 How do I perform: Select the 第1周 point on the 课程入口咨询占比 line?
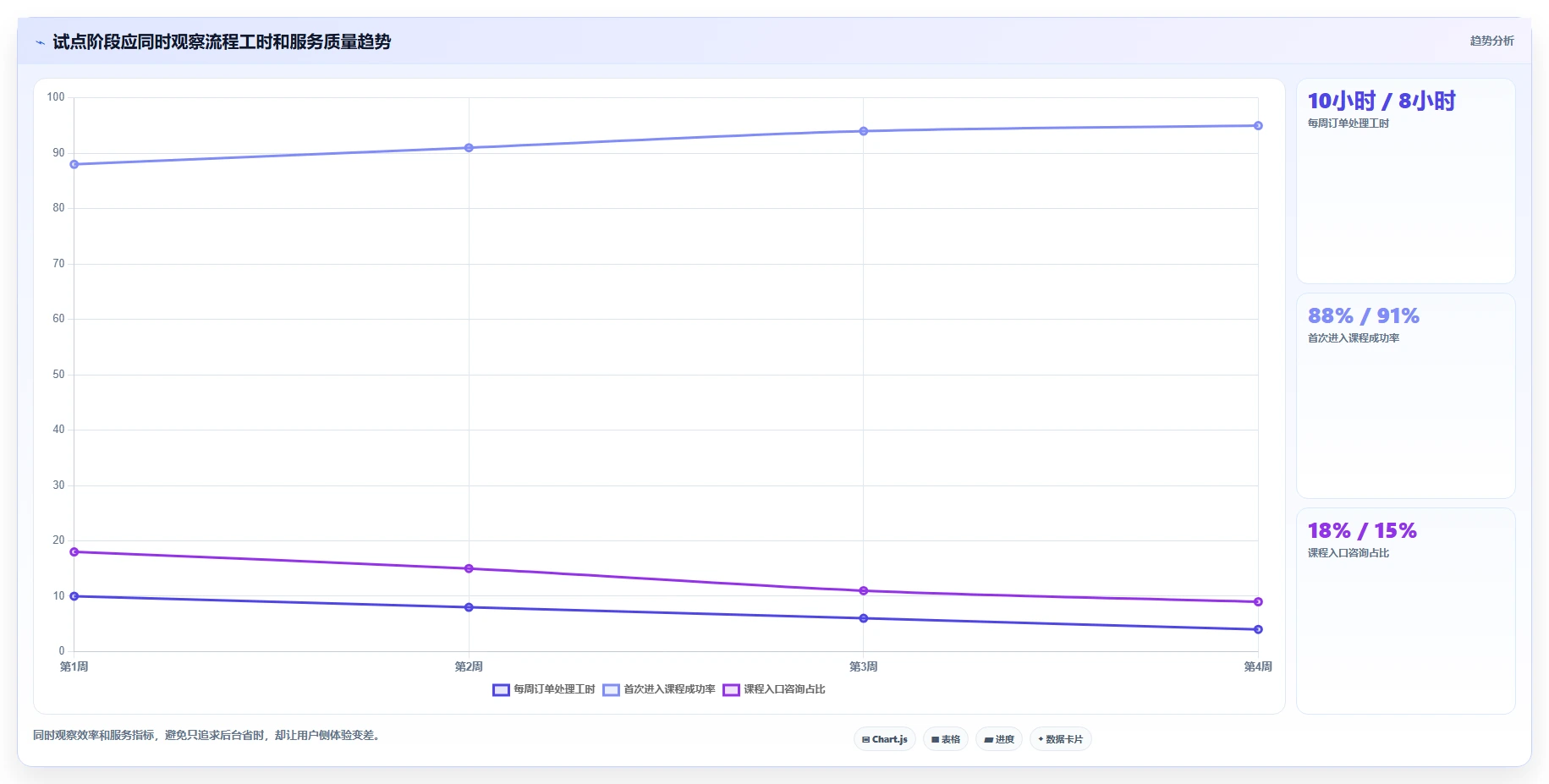pos(74,552)
